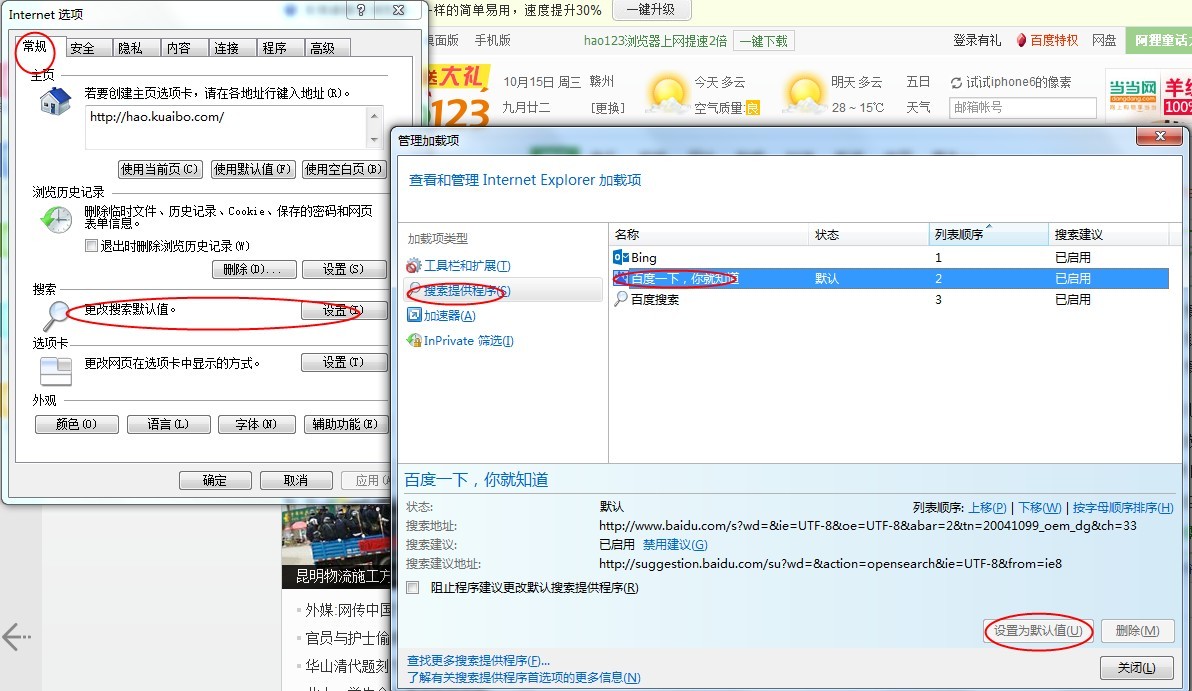Click the 名称 column header
The image size is (1192, 691).
click(709, 235)
